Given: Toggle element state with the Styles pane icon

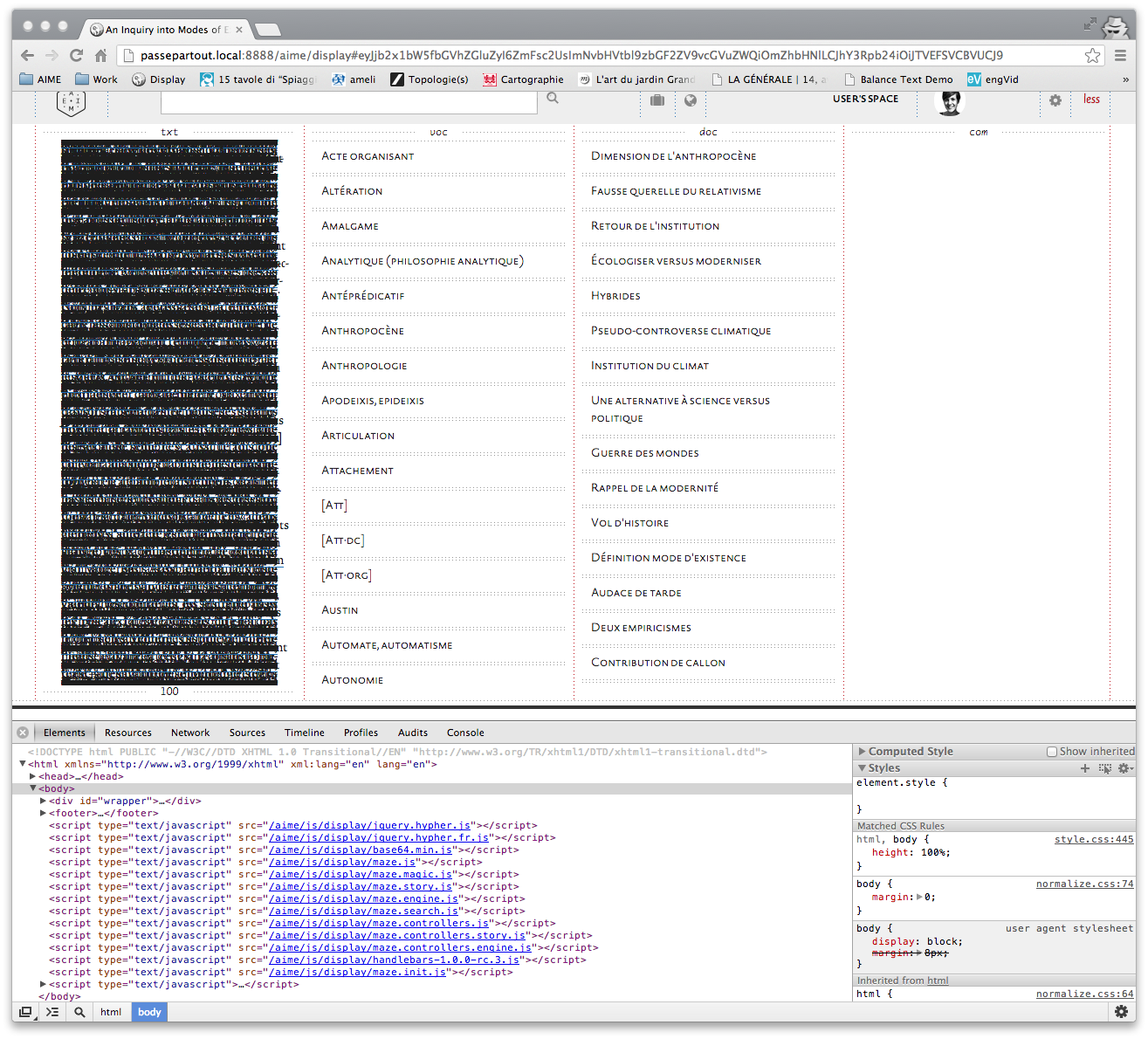Looking at the screenshot, I should [1105, 768].
